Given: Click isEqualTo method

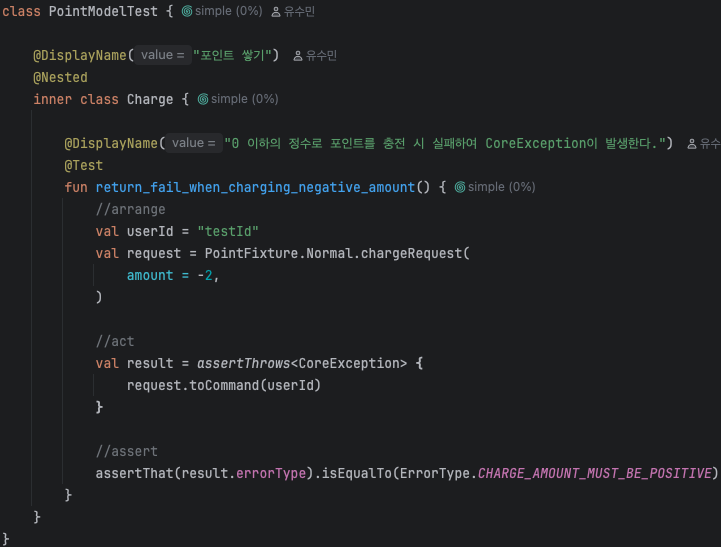Looking at the screenshot, I should click(x=357, y=473).
